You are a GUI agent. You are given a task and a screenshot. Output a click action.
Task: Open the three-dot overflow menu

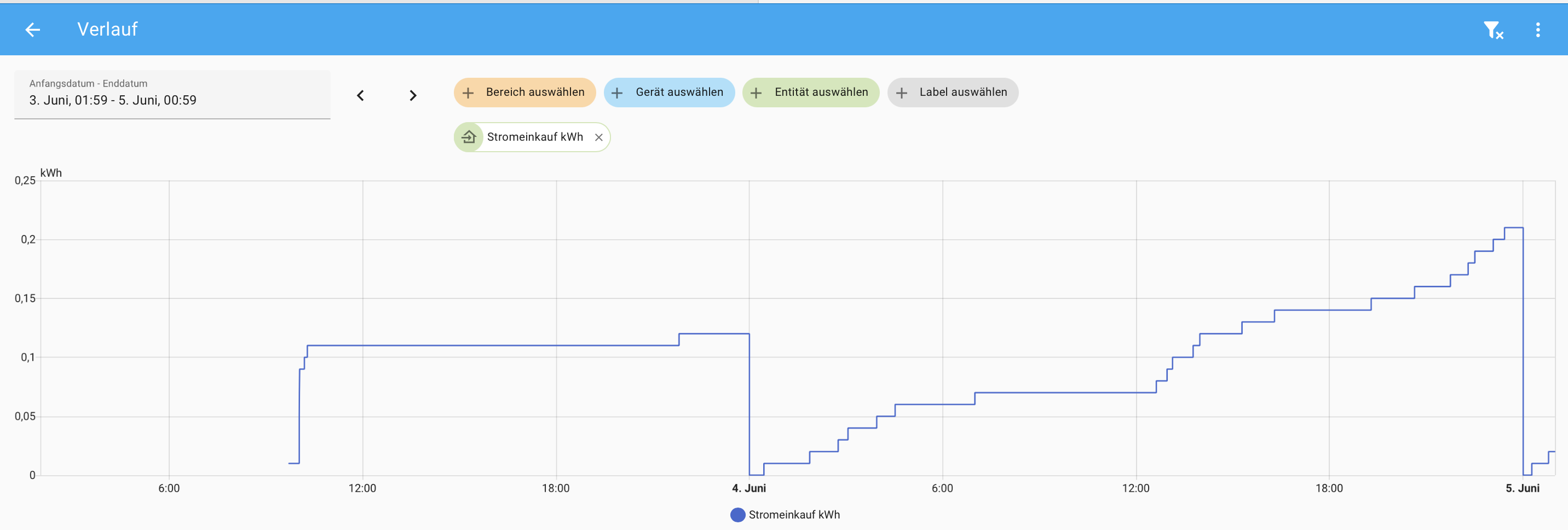pos(1537,30)
